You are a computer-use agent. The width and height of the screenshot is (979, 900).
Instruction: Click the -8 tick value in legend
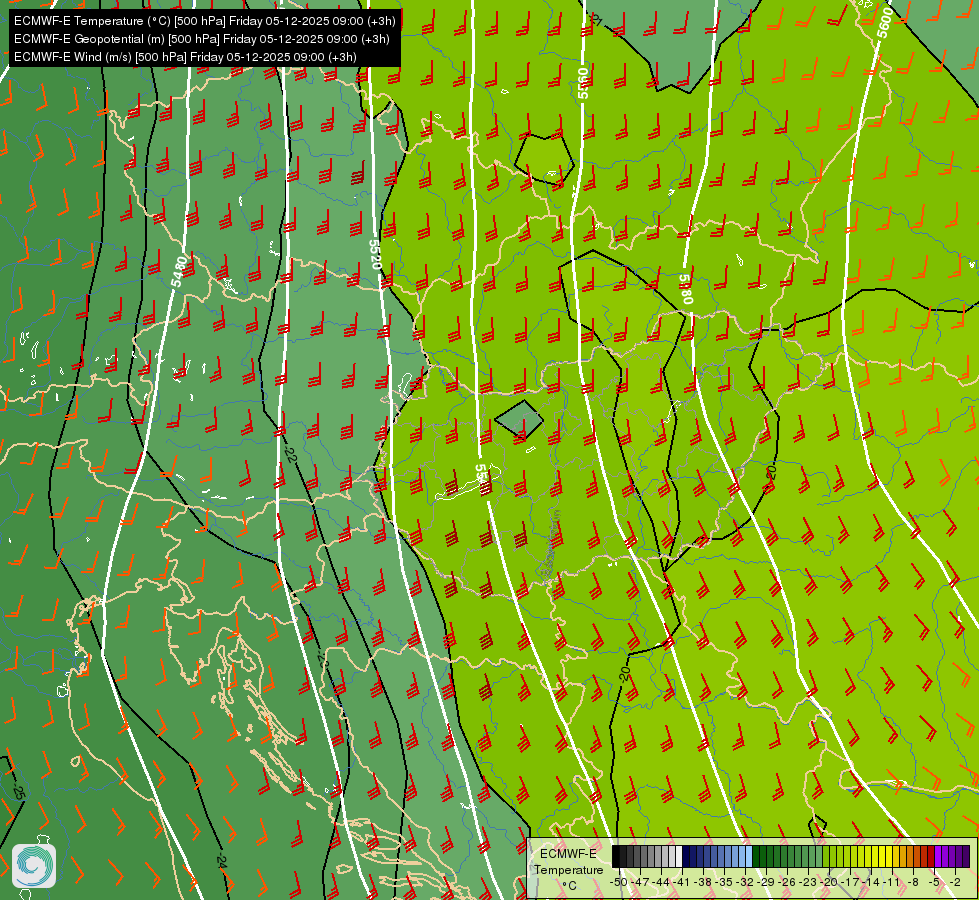click(913, 882)
